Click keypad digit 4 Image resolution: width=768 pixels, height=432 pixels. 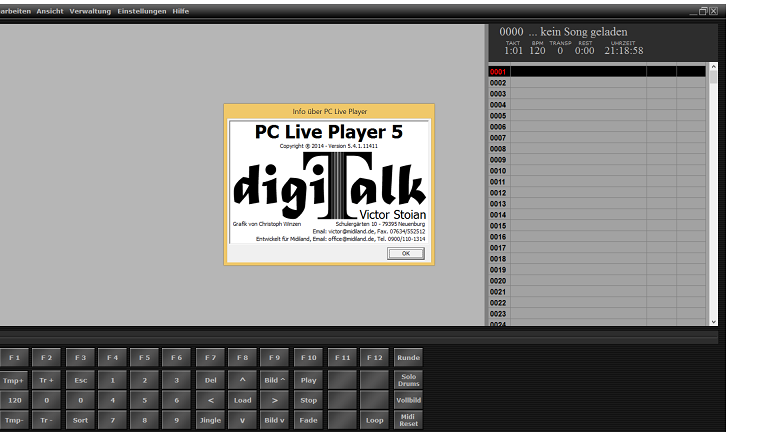tap(112, 400)
